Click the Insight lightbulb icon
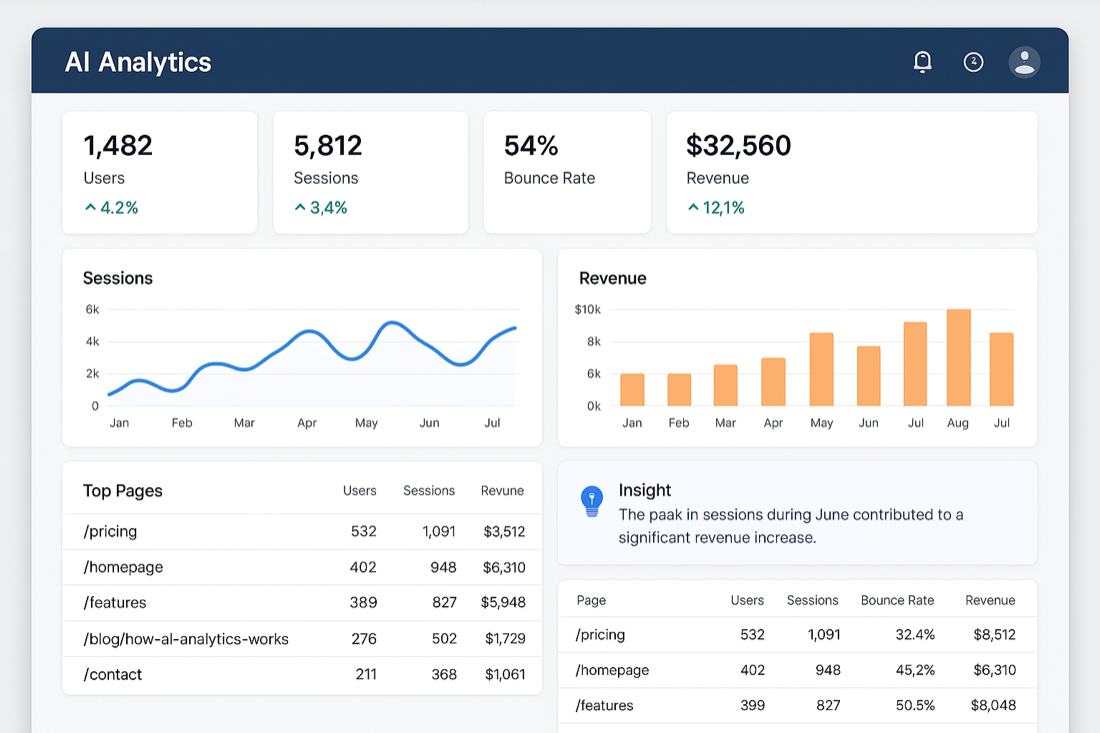 click(591, 501)
